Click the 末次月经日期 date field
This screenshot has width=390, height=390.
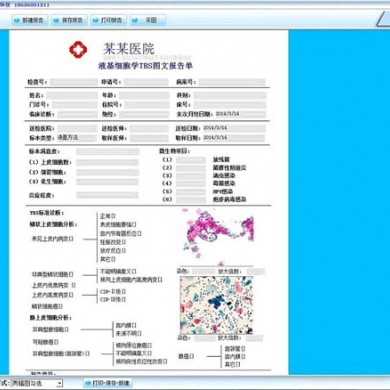(x=240, y=114)
